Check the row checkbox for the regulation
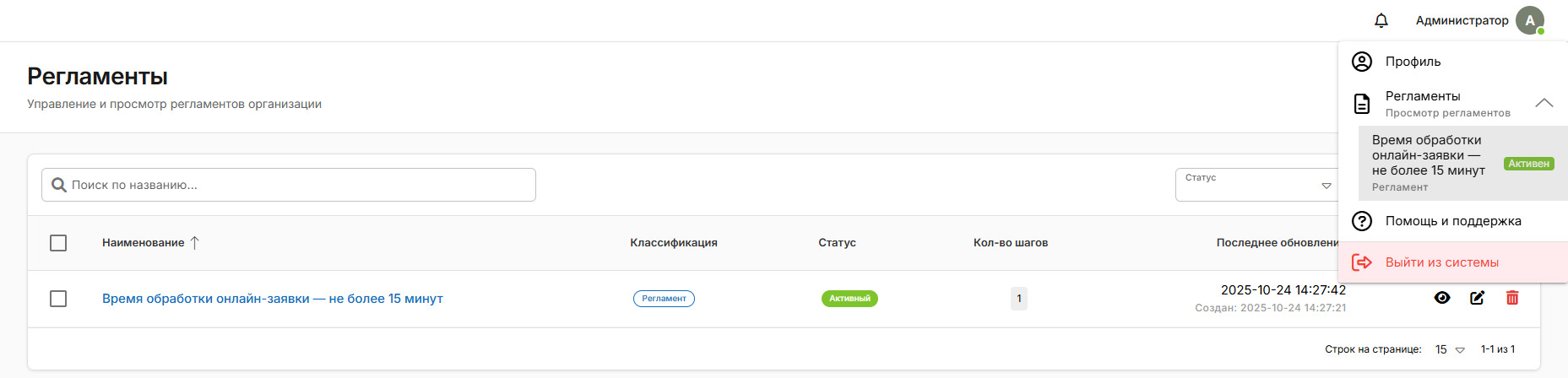This screenshot has height=378, width=1568. click(x=58, y=299)
